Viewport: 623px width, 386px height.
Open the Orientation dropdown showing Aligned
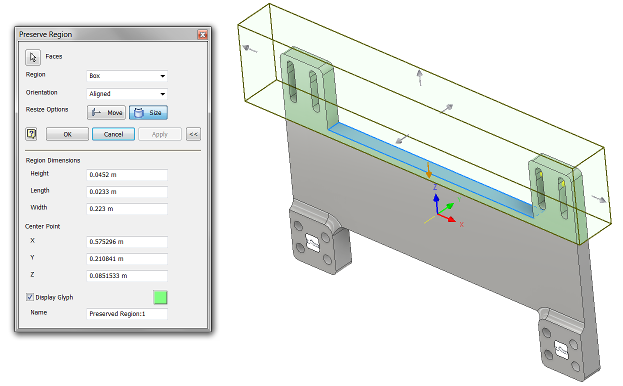pos(127,94)
